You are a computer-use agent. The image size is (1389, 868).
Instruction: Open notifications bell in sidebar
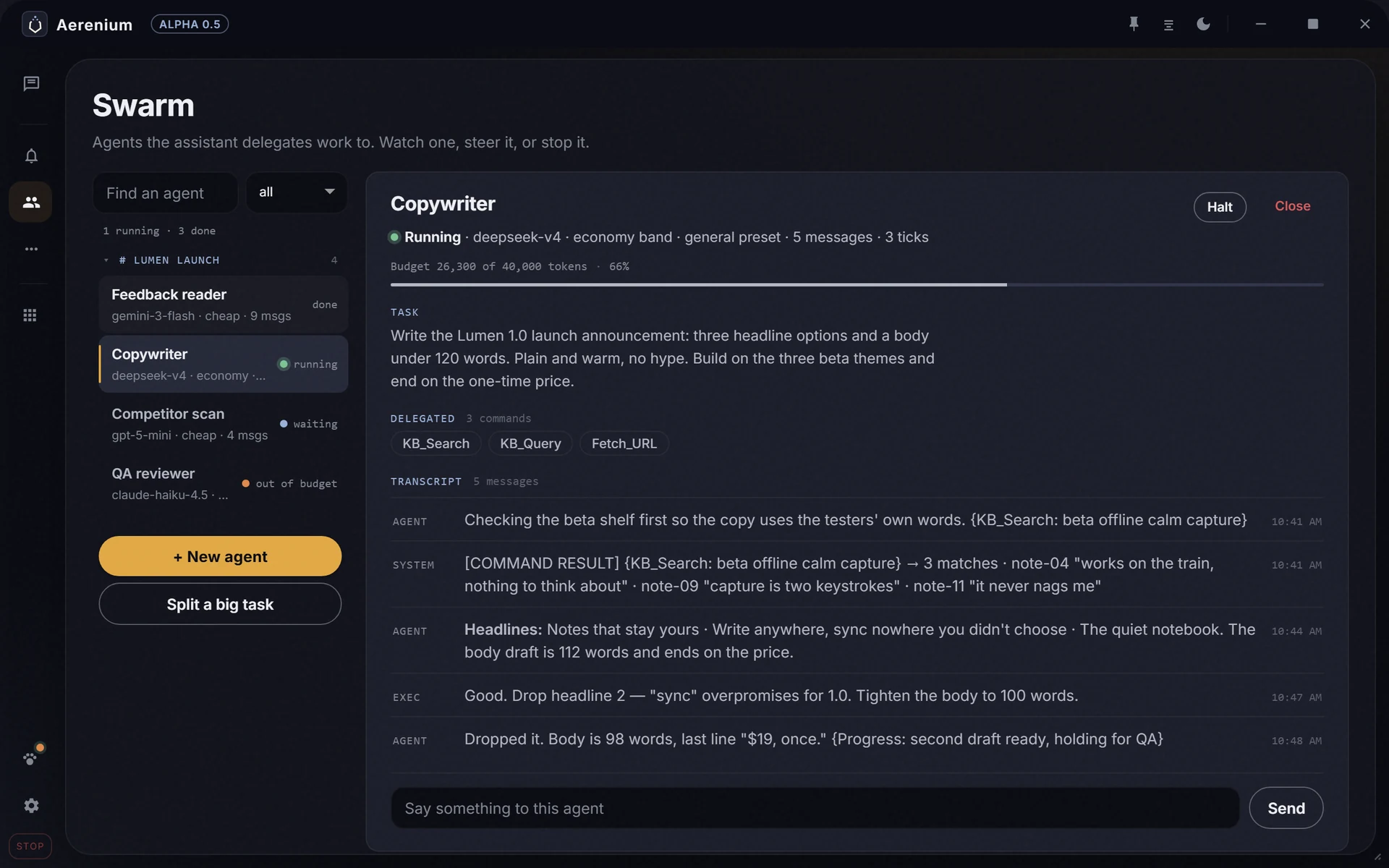point(31,156)
